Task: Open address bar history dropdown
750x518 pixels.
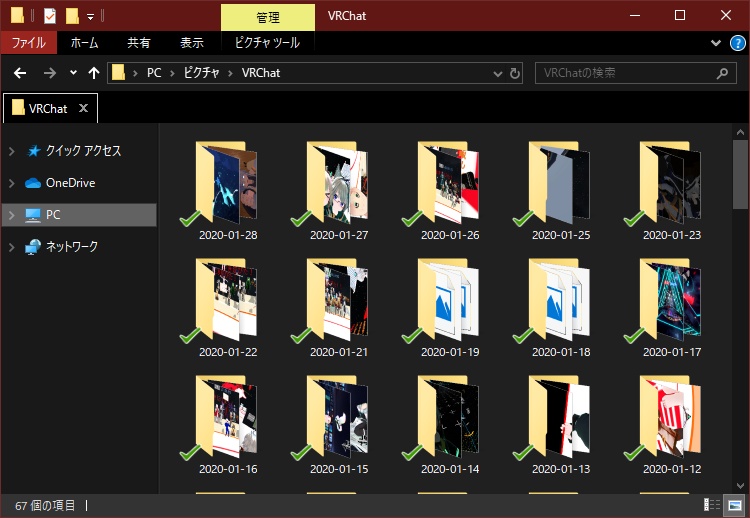Action: (x=497, y=74)
